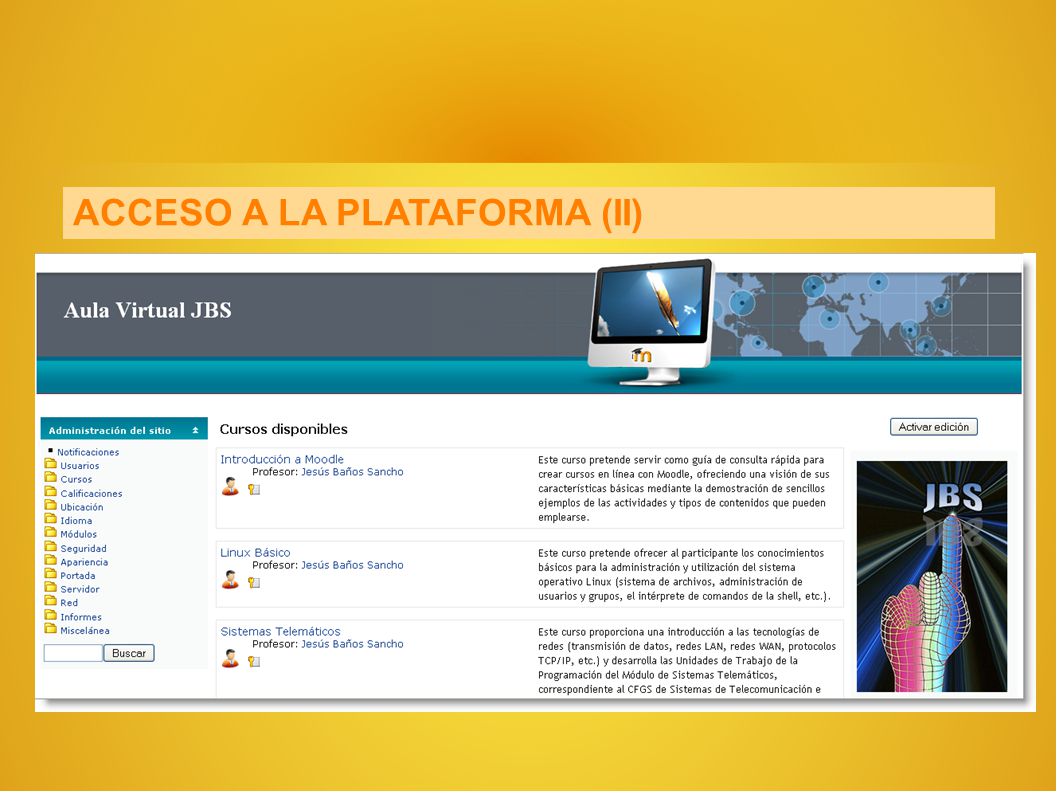Viewport: 1058px width, 793px height.
Task: Open the Apariencia folder icon
Action: point(51,561)
